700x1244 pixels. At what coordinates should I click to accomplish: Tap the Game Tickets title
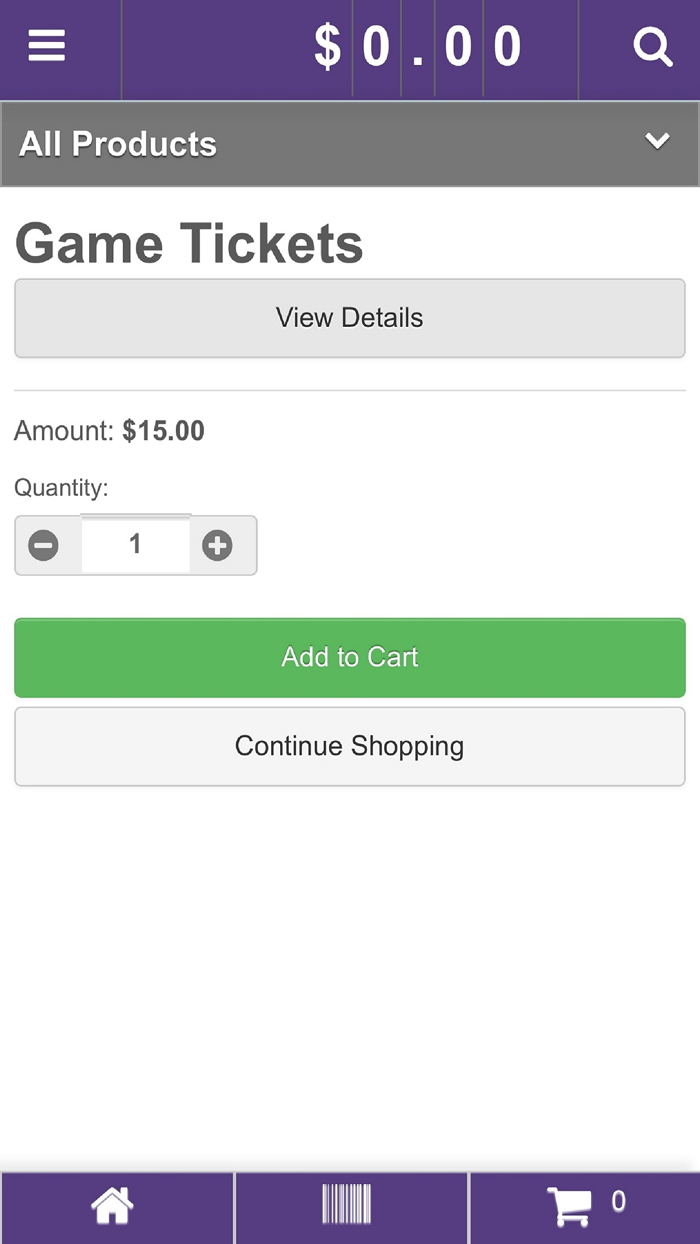188,242
